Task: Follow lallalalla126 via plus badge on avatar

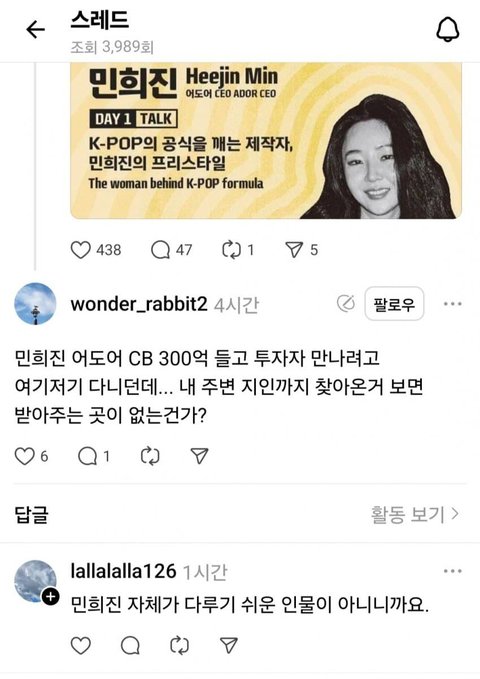Action: (x=50, y=597)
